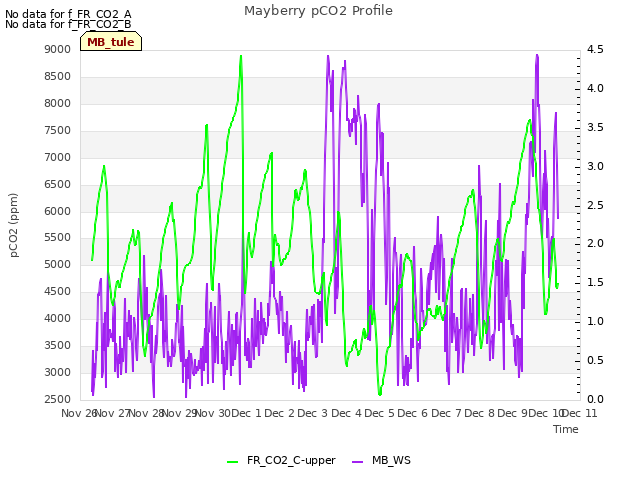Viewport: 640px width, 480px height.
Task: Click the green line's lowest dip before Dec 5
Action: [x=380, y=394]
